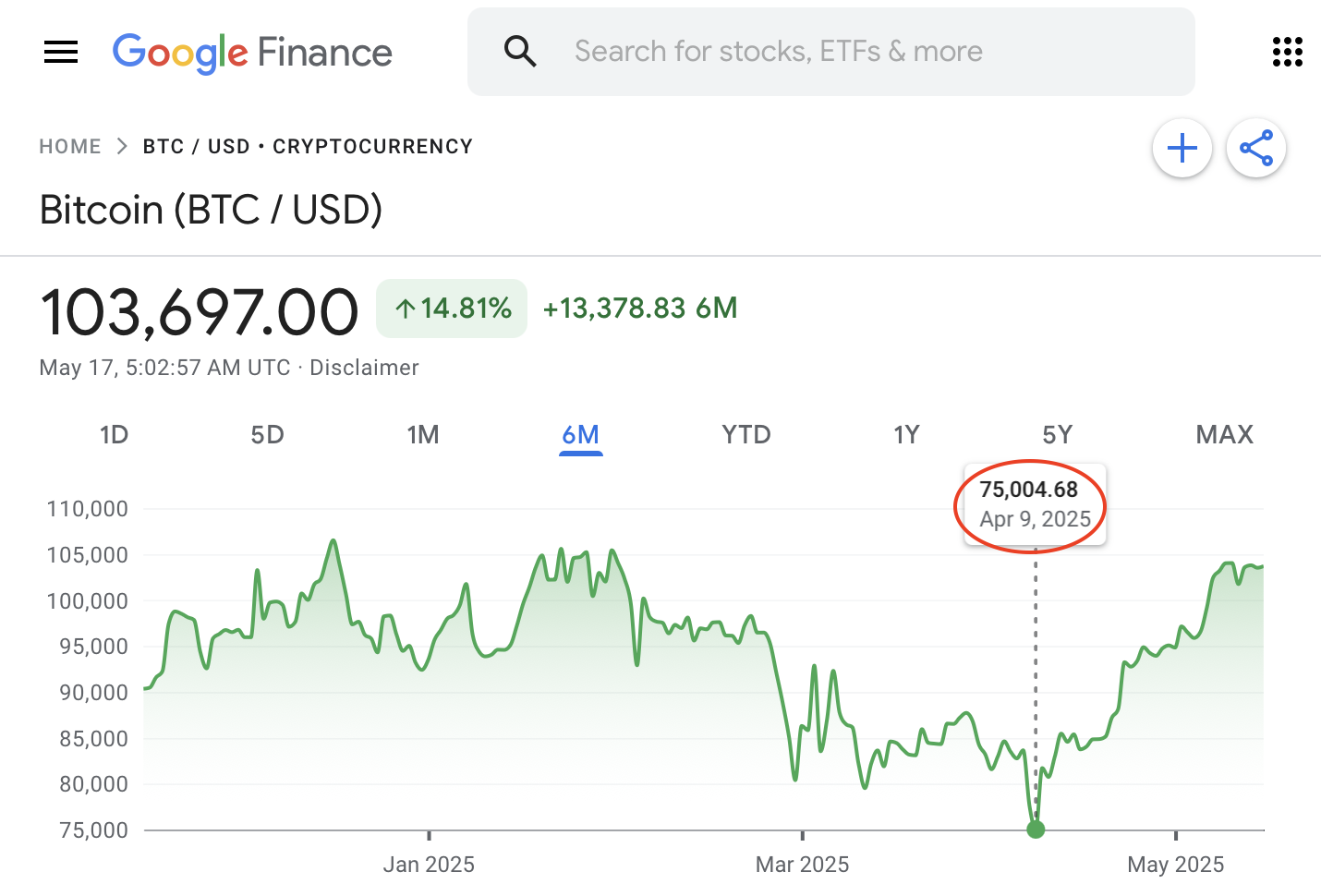Click the Google Finance logo
The image size is (1321, 896).
point(252,53)
